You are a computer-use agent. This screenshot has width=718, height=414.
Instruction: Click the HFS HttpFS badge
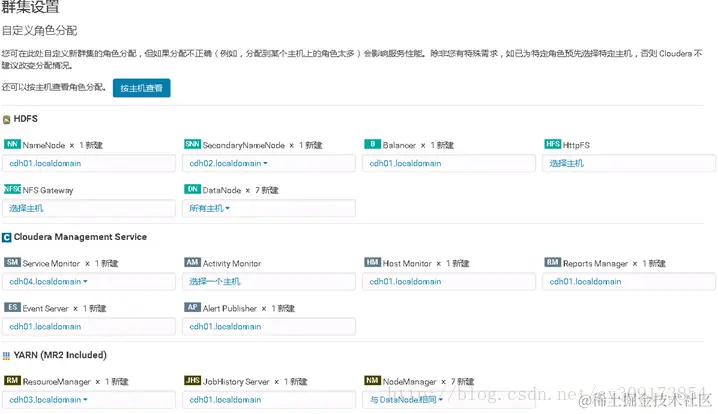(553, 144)
